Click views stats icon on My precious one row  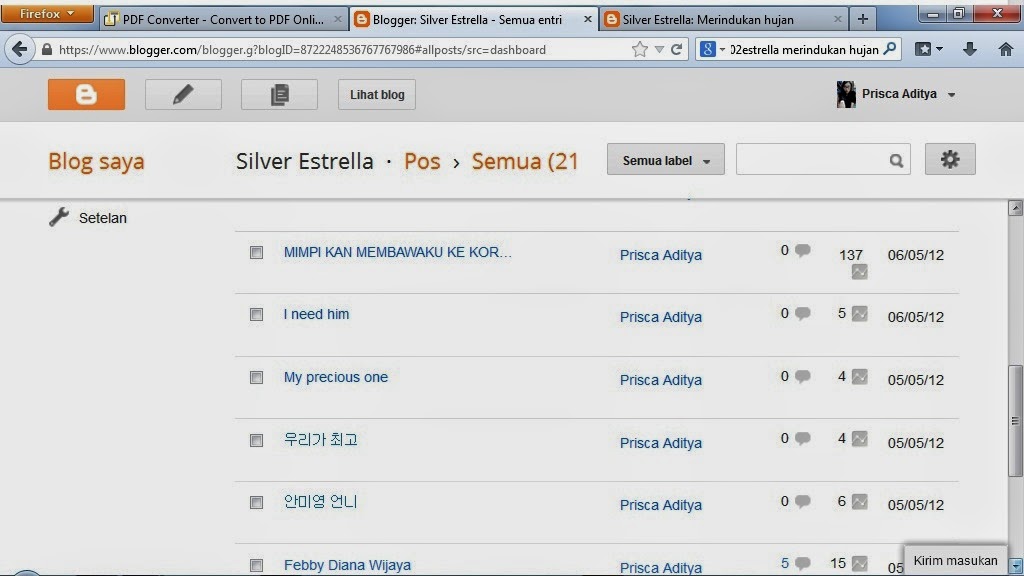859,377
